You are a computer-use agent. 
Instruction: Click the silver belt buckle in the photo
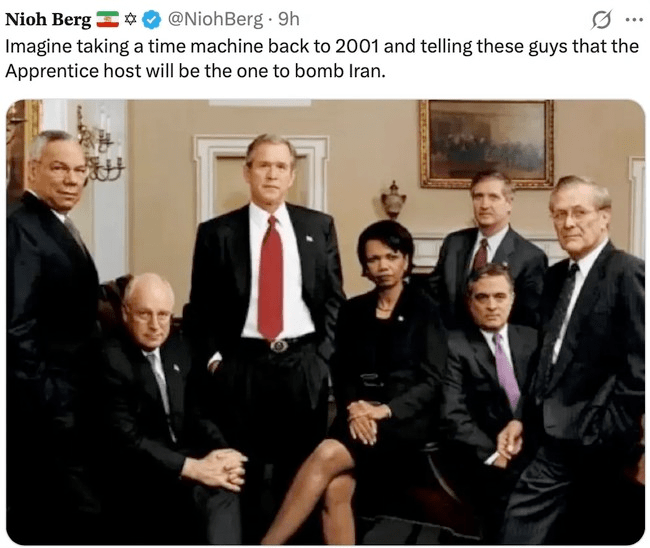(279, 345)
